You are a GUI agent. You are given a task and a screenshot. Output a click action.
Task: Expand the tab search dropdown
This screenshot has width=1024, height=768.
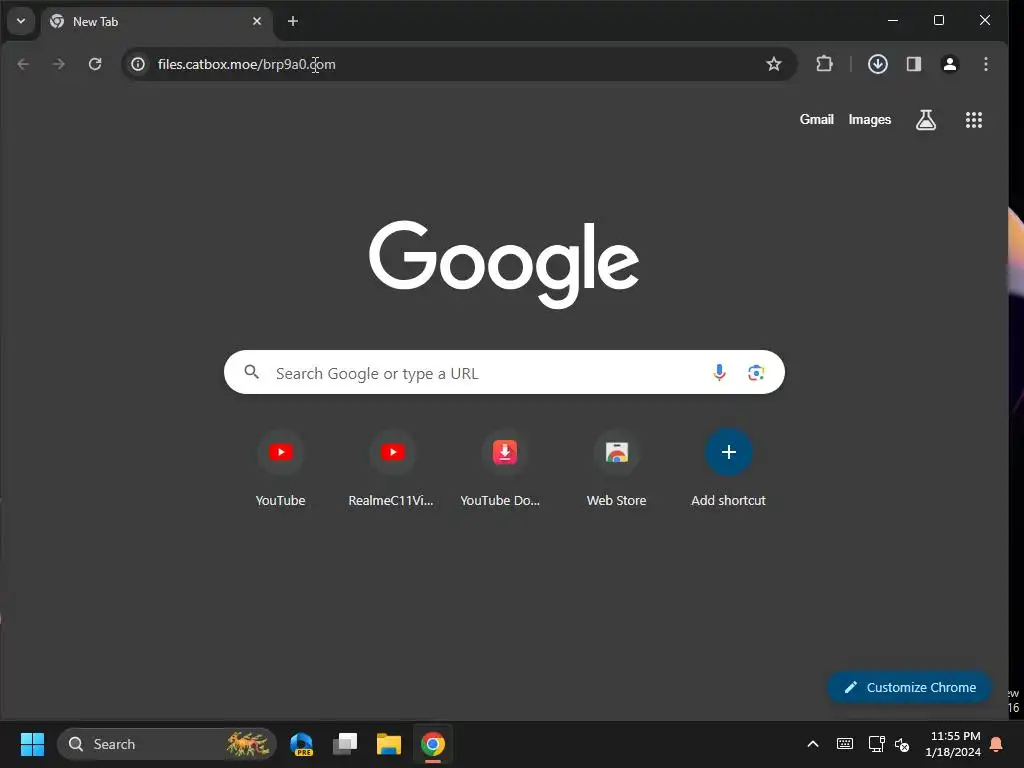21,21
